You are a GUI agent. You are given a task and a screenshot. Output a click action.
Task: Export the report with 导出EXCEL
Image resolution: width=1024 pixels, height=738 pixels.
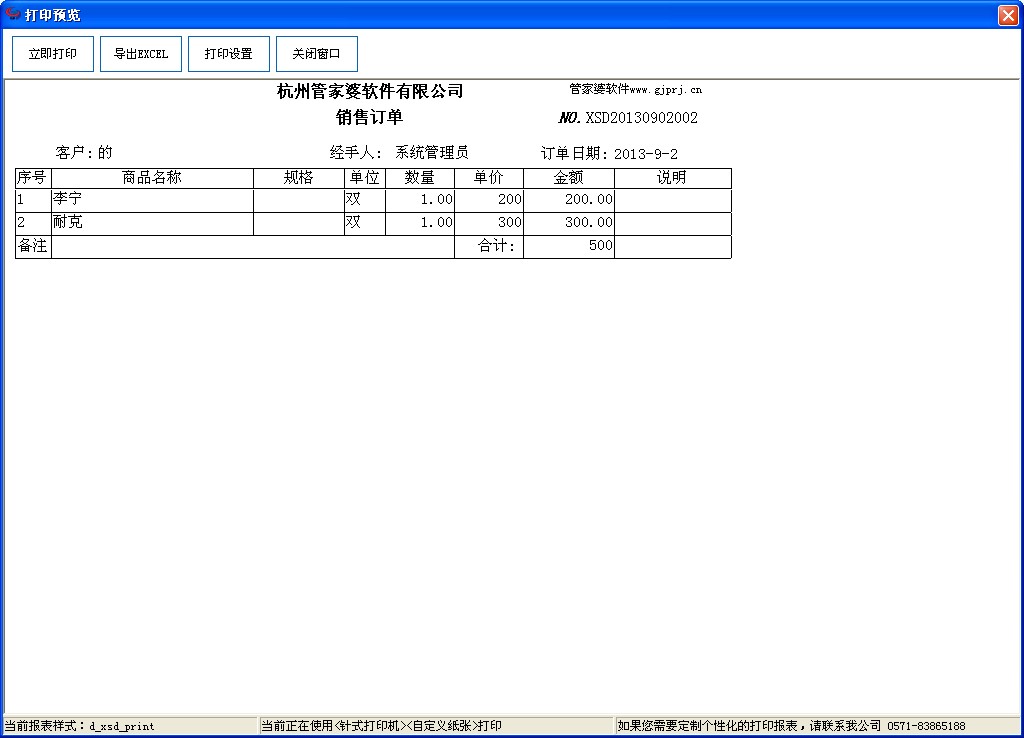[140, 54]
